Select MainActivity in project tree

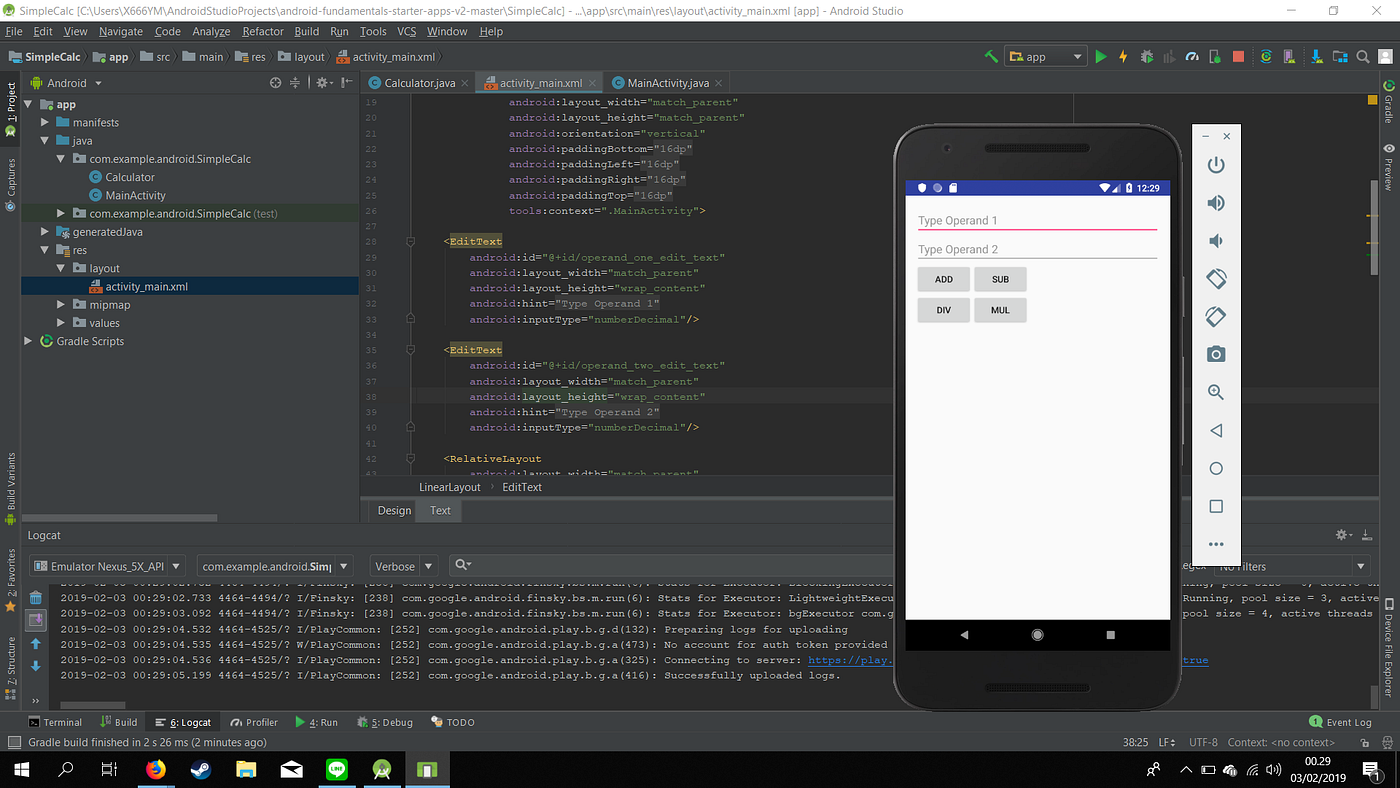(136, 195)
